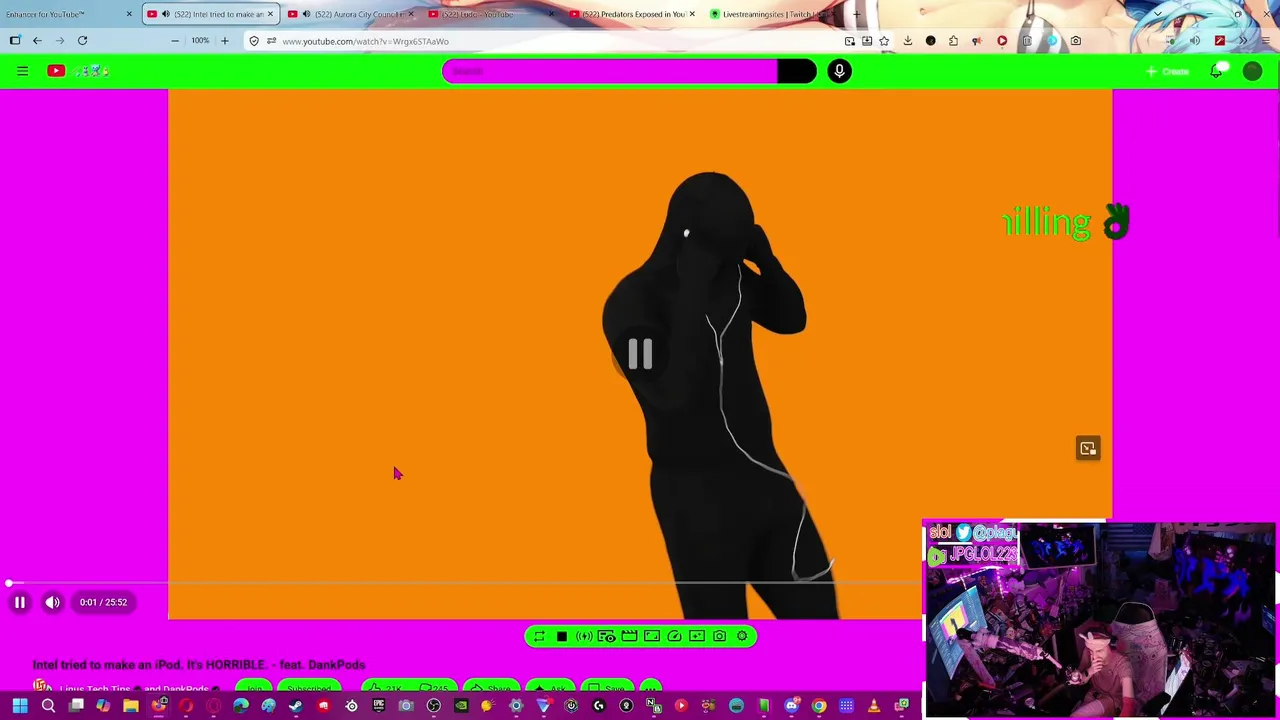1280x720 pixels.
Task: Open the YouTube guide hamburger menu
Action: (x=22, y=71)
